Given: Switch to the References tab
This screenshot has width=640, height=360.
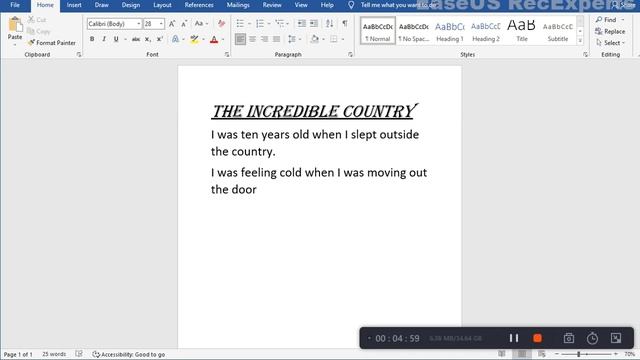Looking at the screenshot, I should pos(199,5).
